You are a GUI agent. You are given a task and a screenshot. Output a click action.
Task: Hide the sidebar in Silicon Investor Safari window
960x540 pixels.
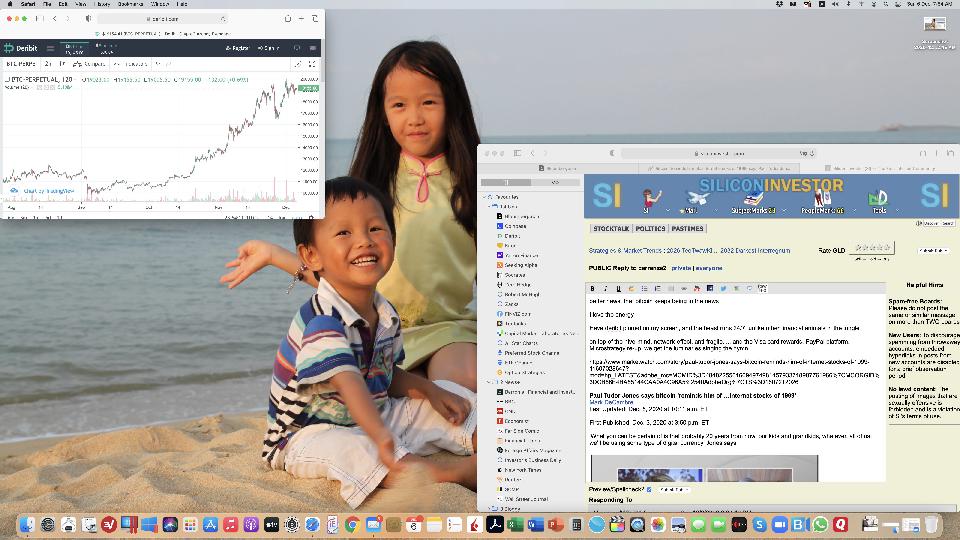pyautogui.click(x=517, y=153)
